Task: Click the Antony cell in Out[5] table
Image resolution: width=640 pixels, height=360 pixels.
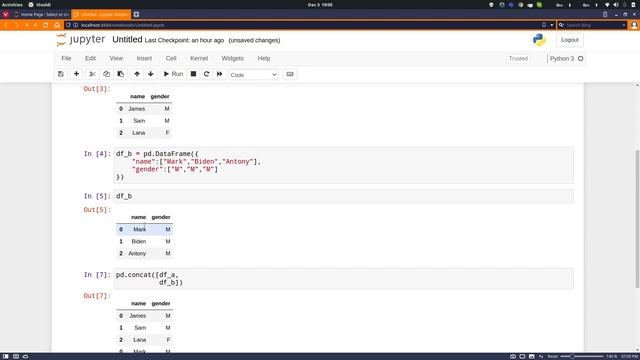Action: 137,253
